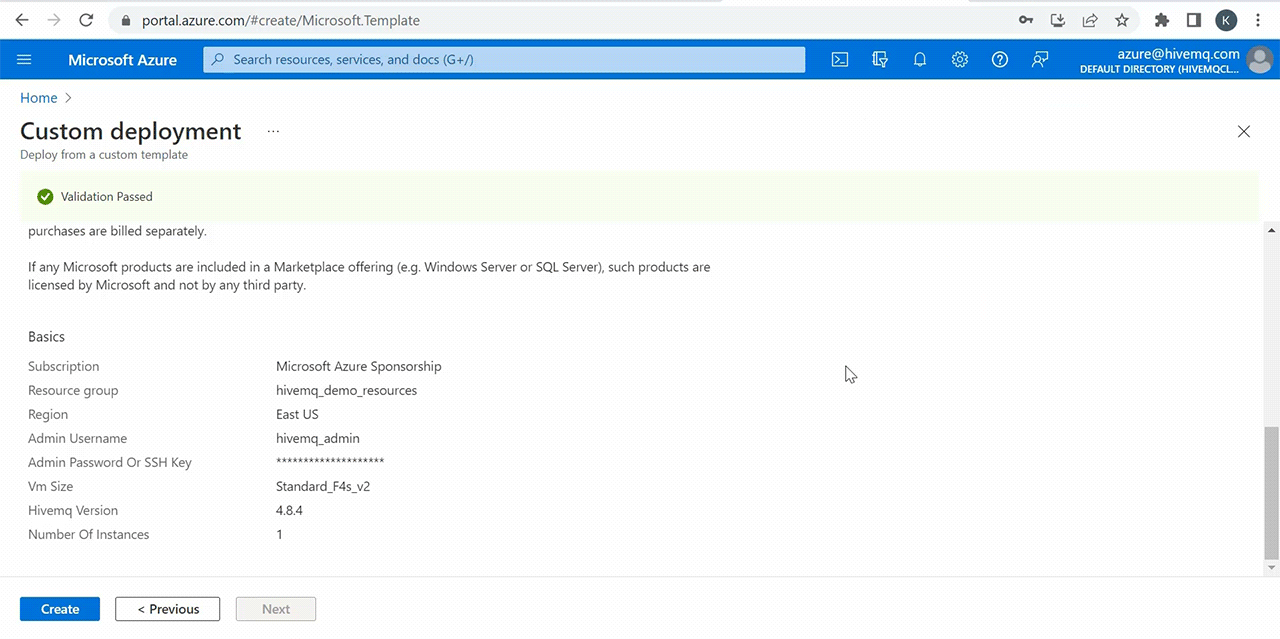Select hivemq_demo_resources resource group value
Screen dimensions: 1280x639
point(346,390)
